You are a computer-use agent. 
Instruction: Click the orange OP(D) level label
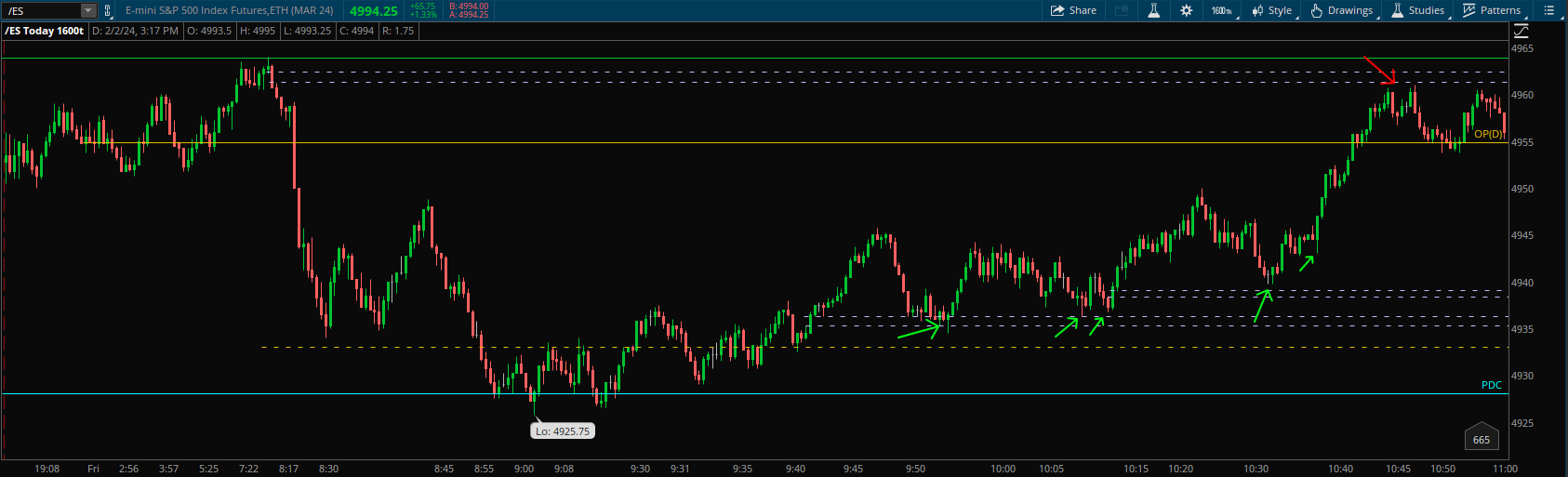1488,134
